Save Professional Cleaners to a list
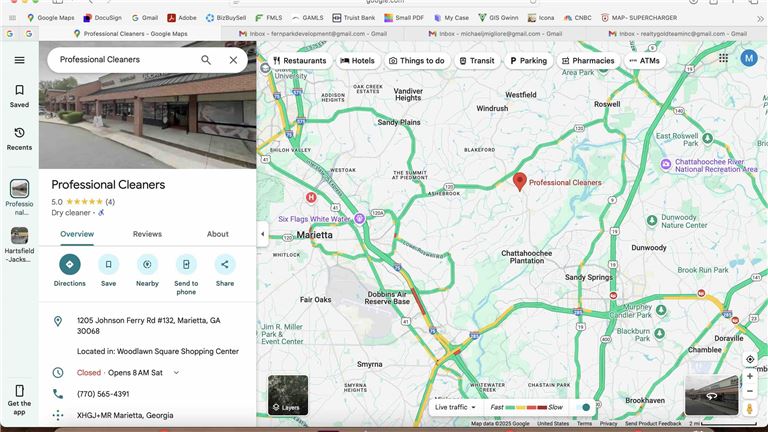Screen dimensions: 768x432 click(108, 264)
